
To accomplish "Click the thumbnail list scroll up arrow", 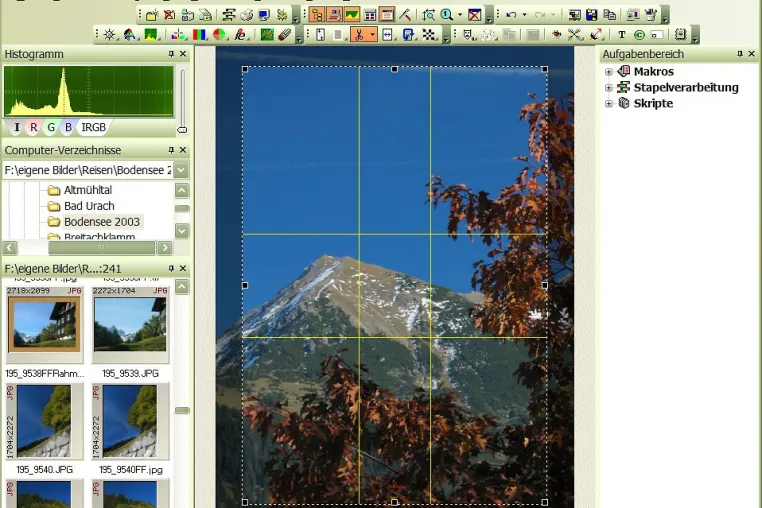I will point(182,287).
